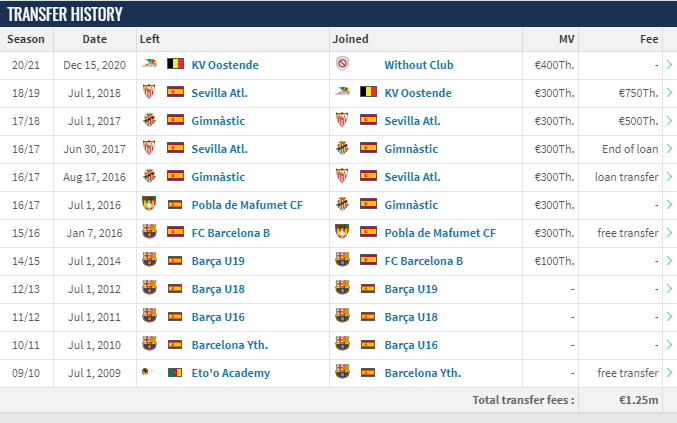Click the Eto'o Academy logo icon
Viewport: 677px width, 423px height.
[x=149, y=371]
